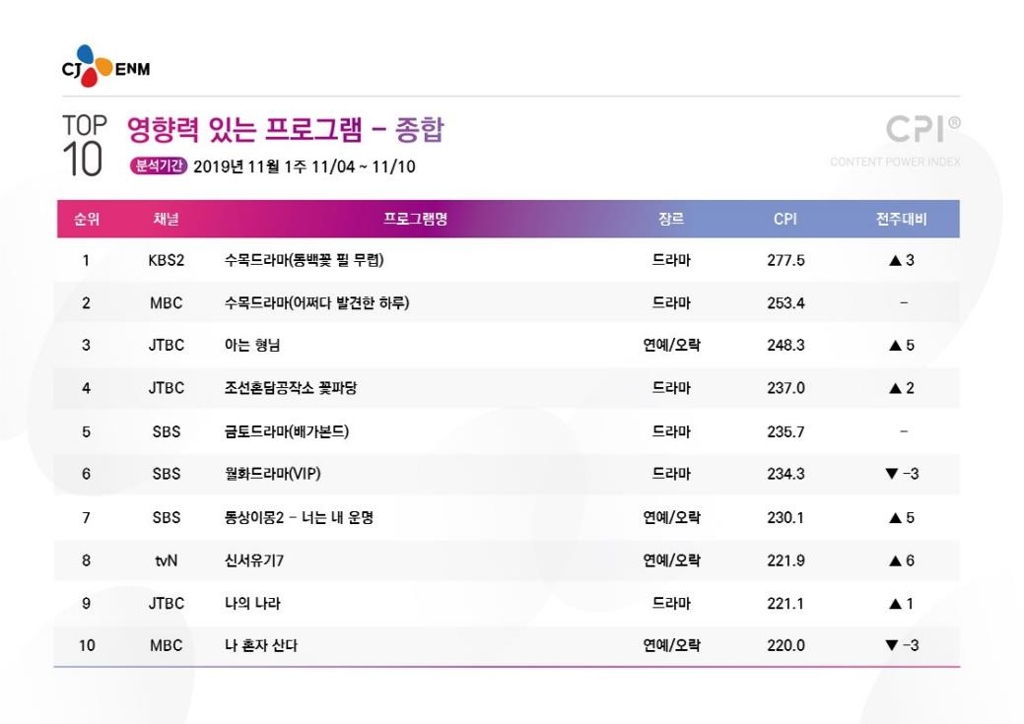Click CPI value 230.1
This screenshot has height=724, width=1024.
pyautogui.click(x=786, y=518)
